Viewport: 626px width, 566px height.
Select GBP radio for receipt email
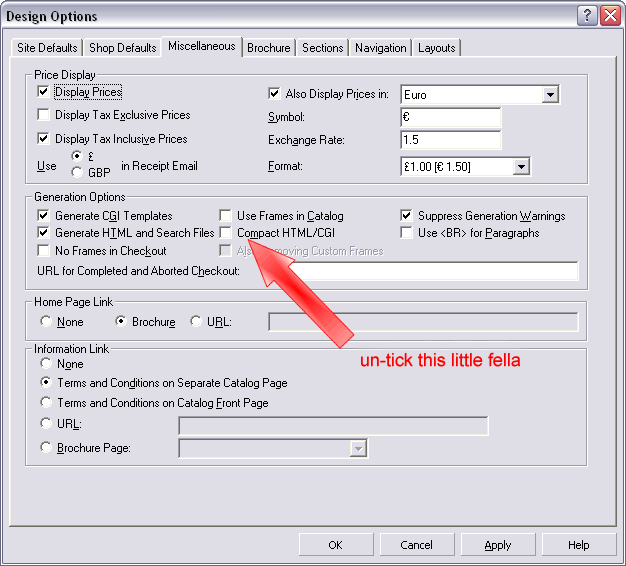tap(75, 172)
